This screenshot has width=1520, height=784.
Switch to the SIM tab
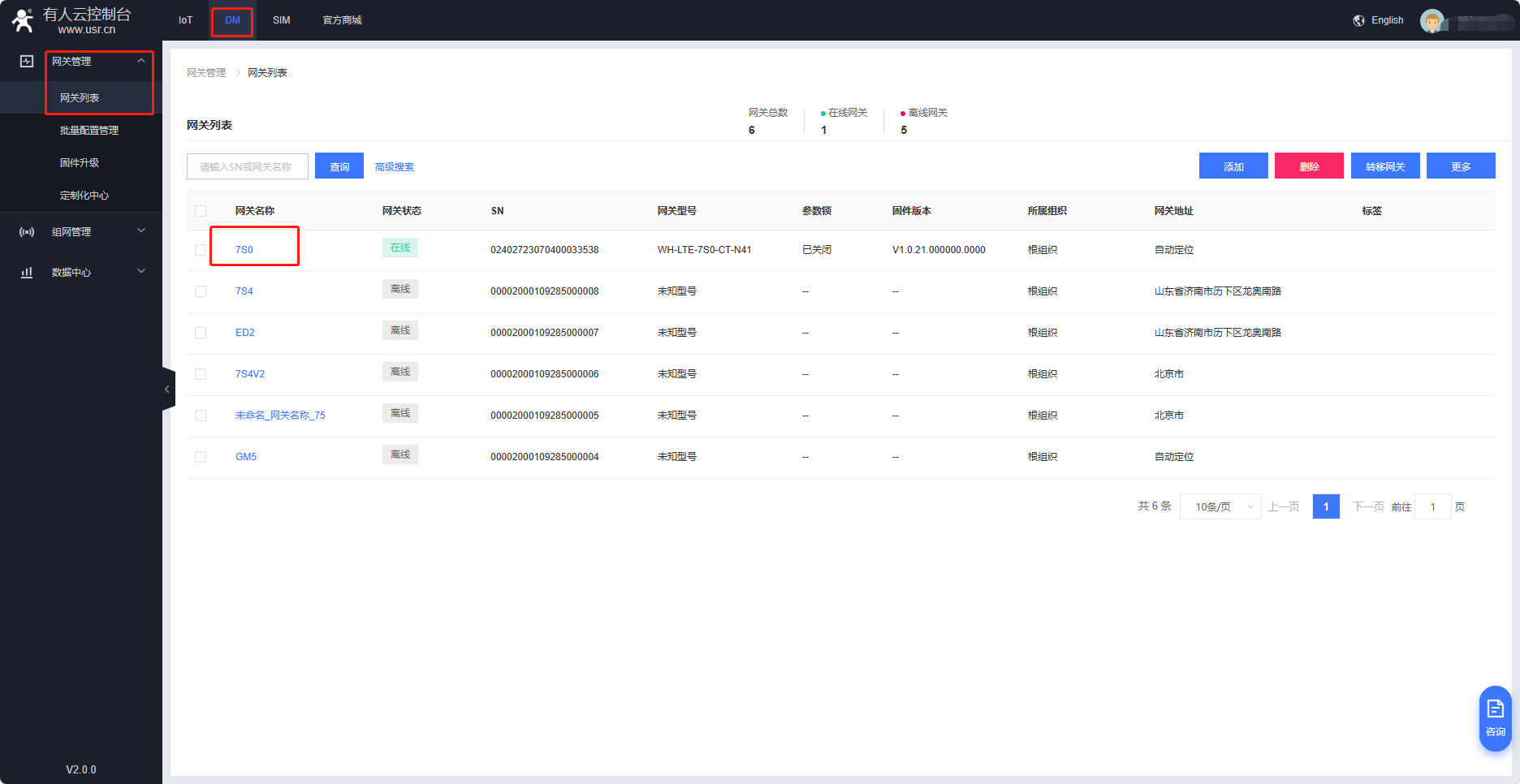[281, 20]
